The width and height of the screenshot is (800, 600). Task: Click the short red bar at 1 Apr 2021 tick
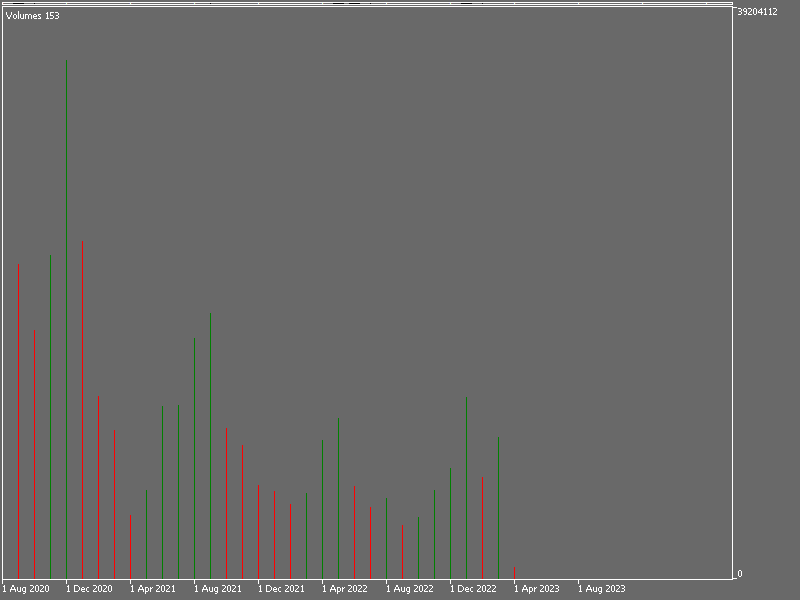coord(131,546)
